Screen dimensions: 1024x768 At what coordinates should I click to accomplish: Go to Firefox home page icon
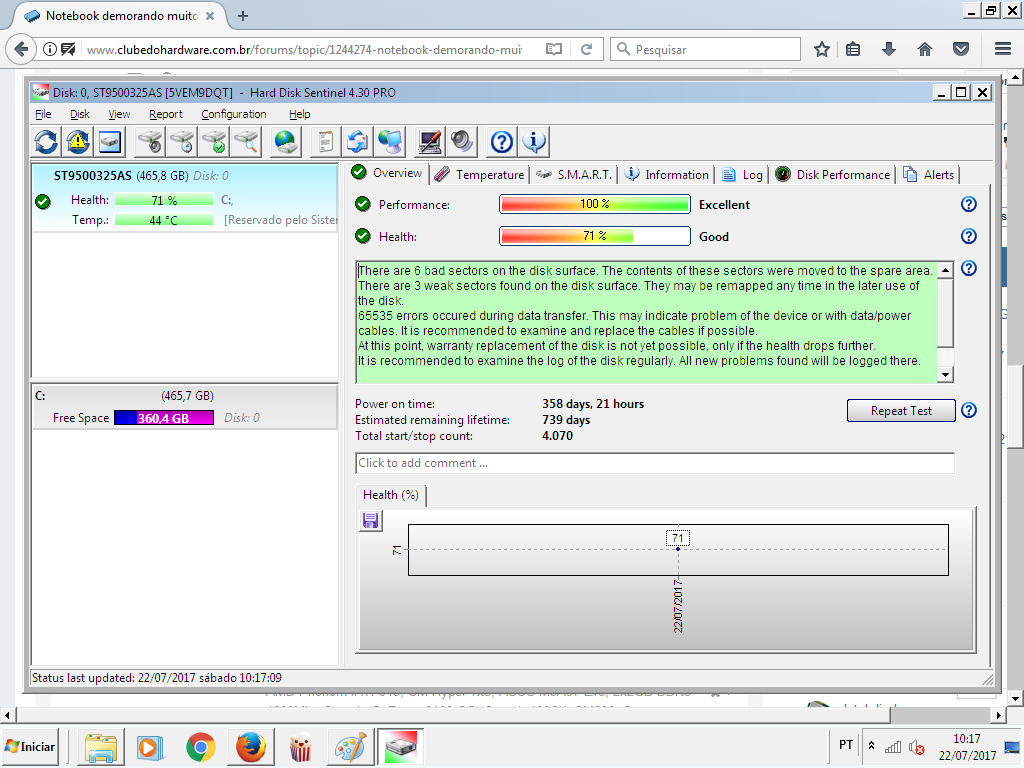tap(925, 50)
